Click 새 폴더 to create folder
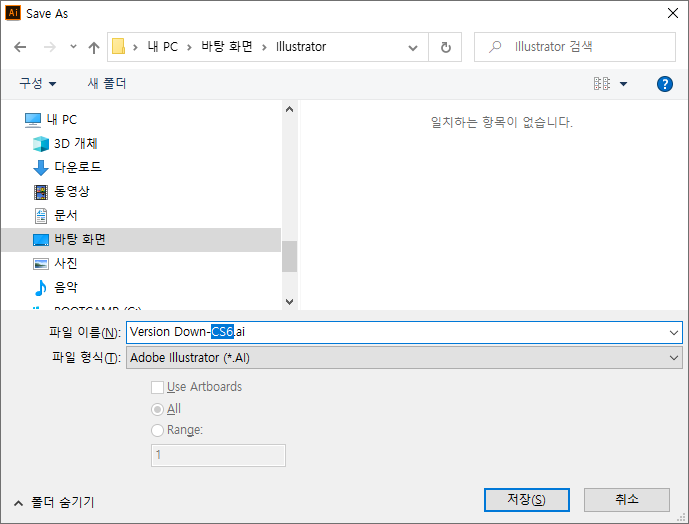The width and height of the screenshot is (689, 524). (x=107, y=84)
